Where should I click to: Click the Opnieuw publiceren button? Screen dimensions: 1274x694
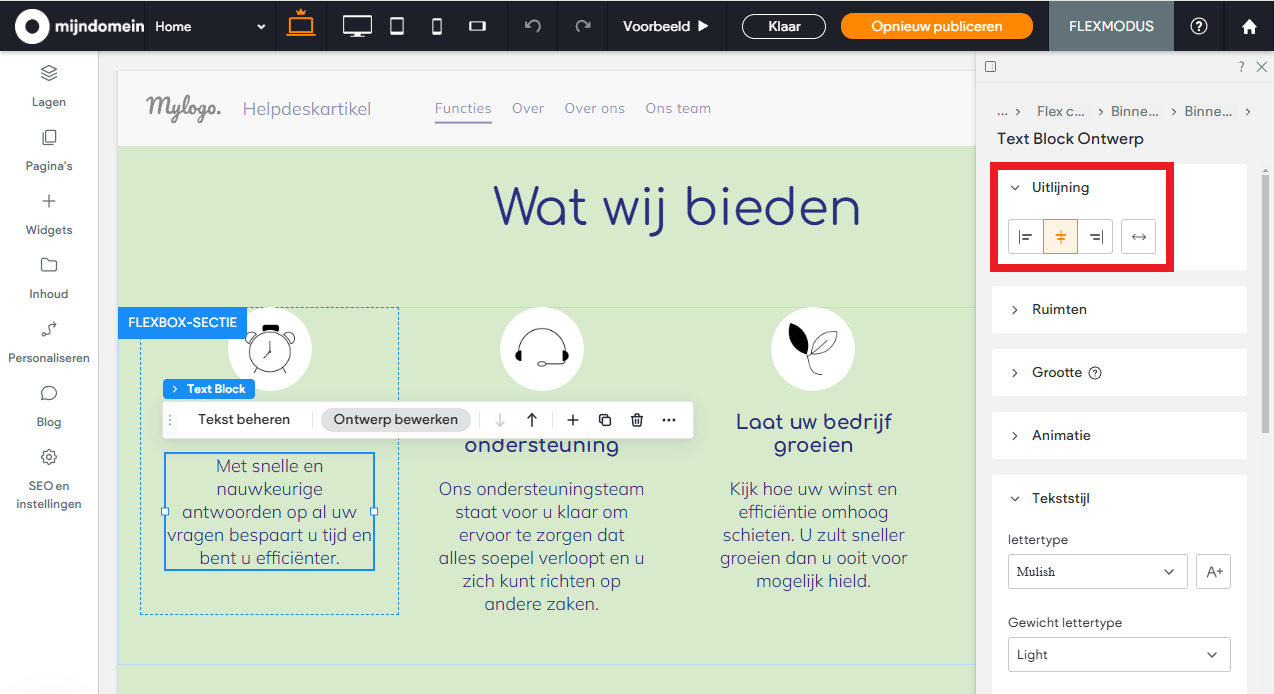[936, 26]
